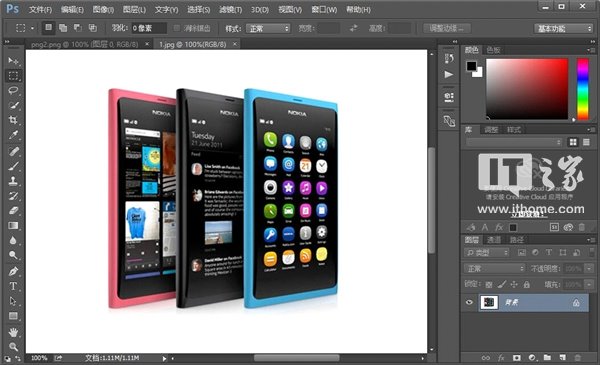The width and height of the screenshot is (600, 365).
Task: Hide the 背景 layer with eye icon
Action: pos(469,302)
